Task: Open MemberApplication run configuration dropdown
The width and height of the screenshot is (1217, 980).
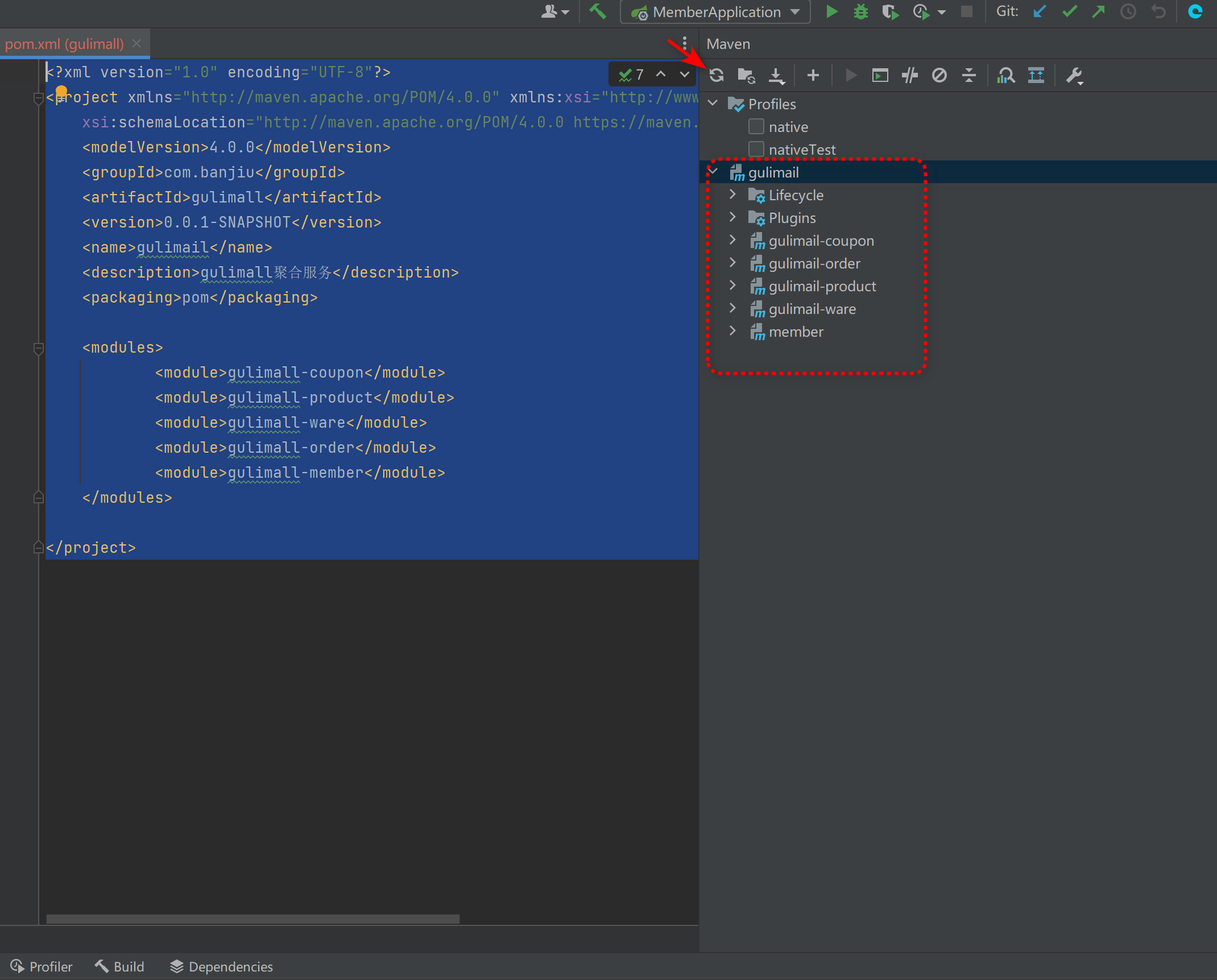Action: [795, 11]
